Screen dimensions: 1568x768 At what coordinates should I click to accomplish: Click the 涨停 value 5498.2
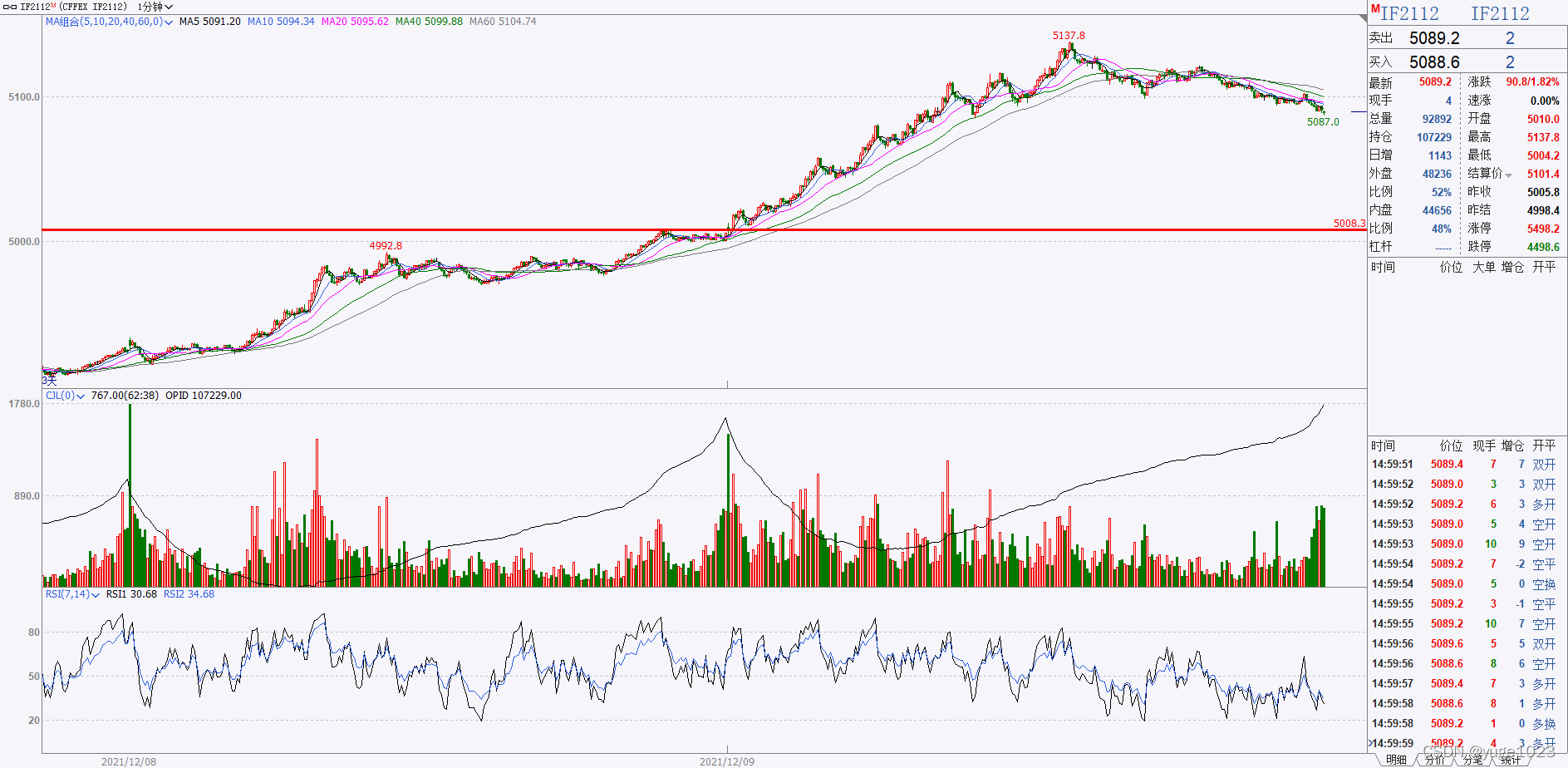coord(1543,229)
